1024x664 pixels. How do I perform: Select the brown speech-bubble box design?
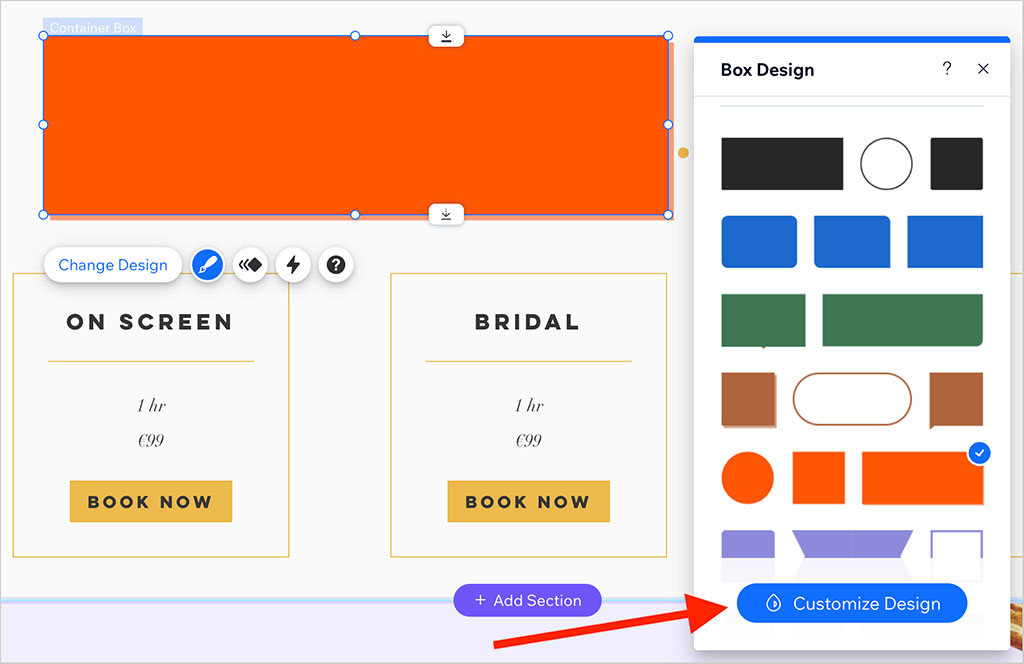click(x=956, y=400)
